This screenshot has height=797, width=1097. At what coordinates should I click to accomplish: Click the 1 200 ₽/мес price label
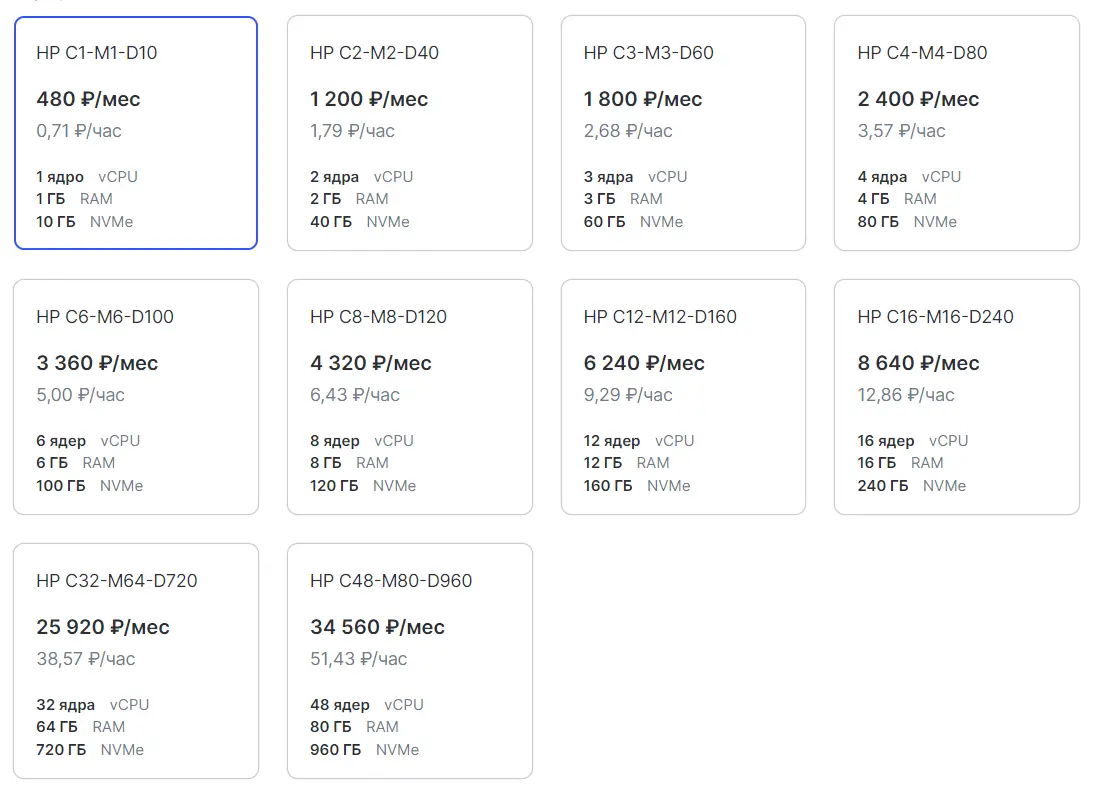[369, 99]
